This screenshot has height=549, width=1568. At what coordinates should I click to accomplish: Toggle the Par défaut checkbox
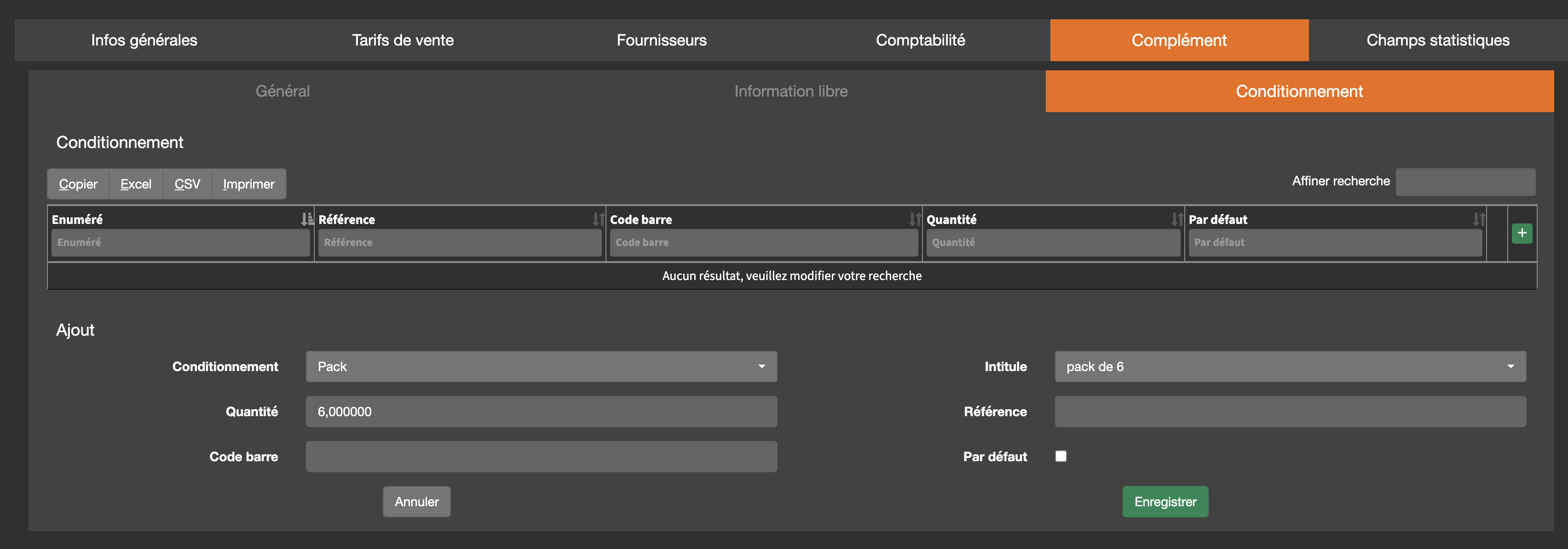1061,456
